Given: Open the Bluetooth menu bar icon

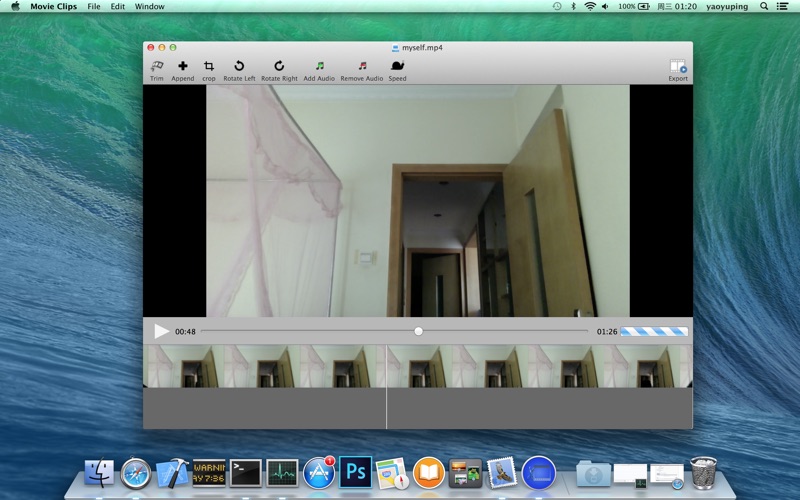Looking at the screenshot, I should click(x=573, y=6).
